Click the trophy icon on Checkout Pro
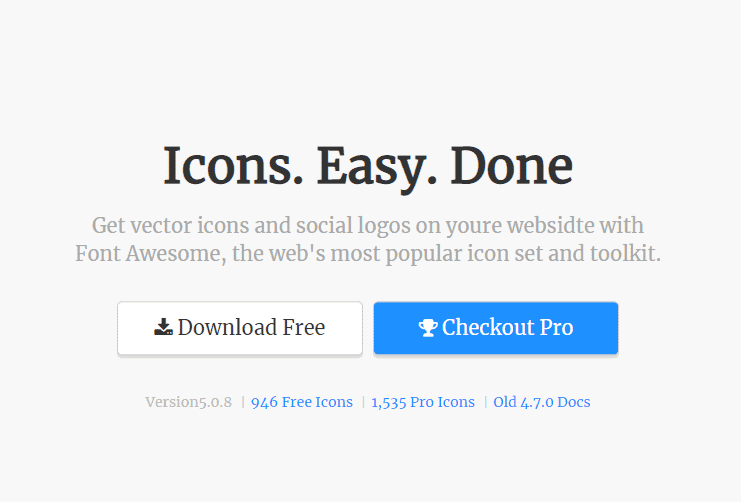Screen dimensions: 741x502 coord(428,328)
